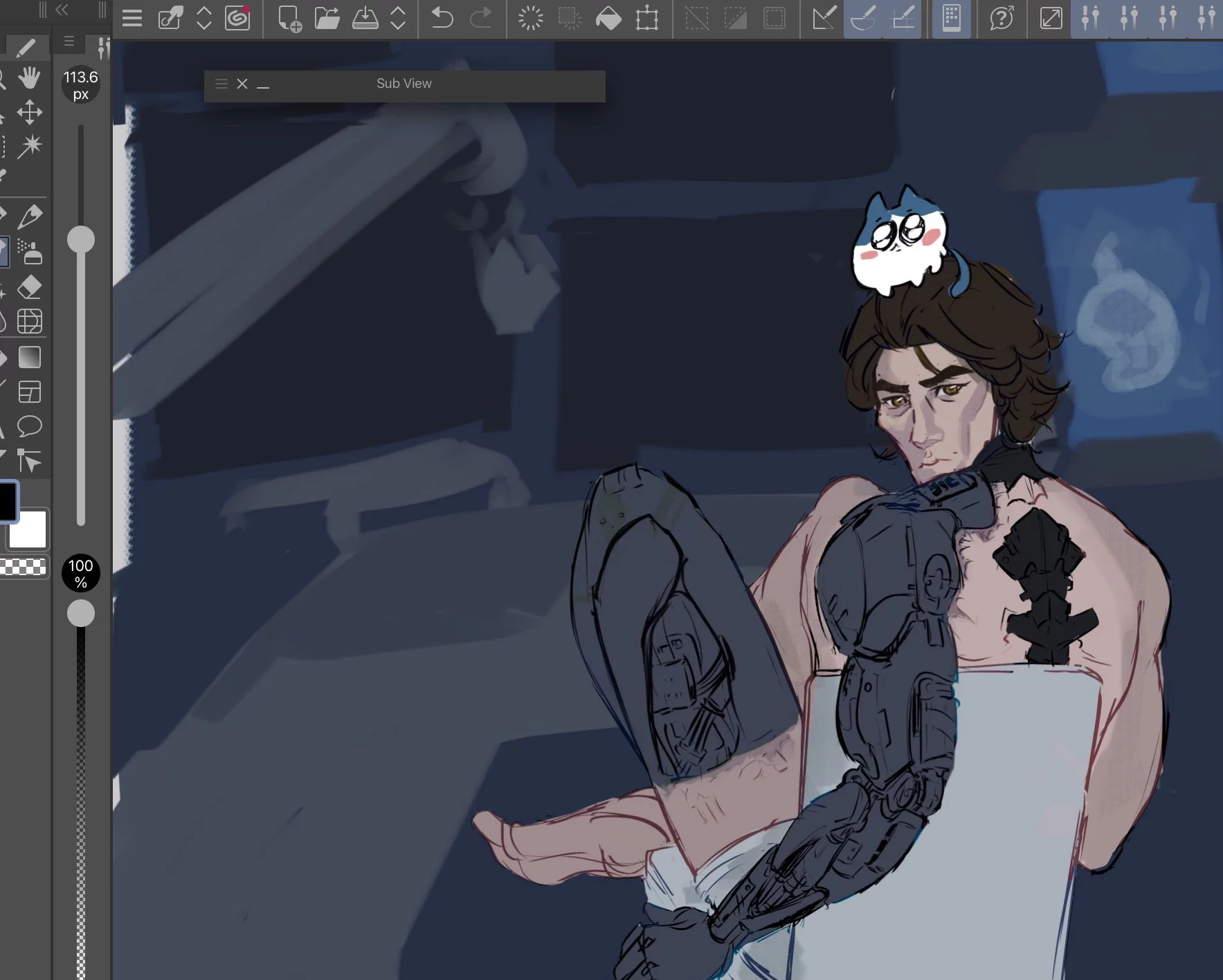Select the Balloon speech bubble tool

pos(29,426)
